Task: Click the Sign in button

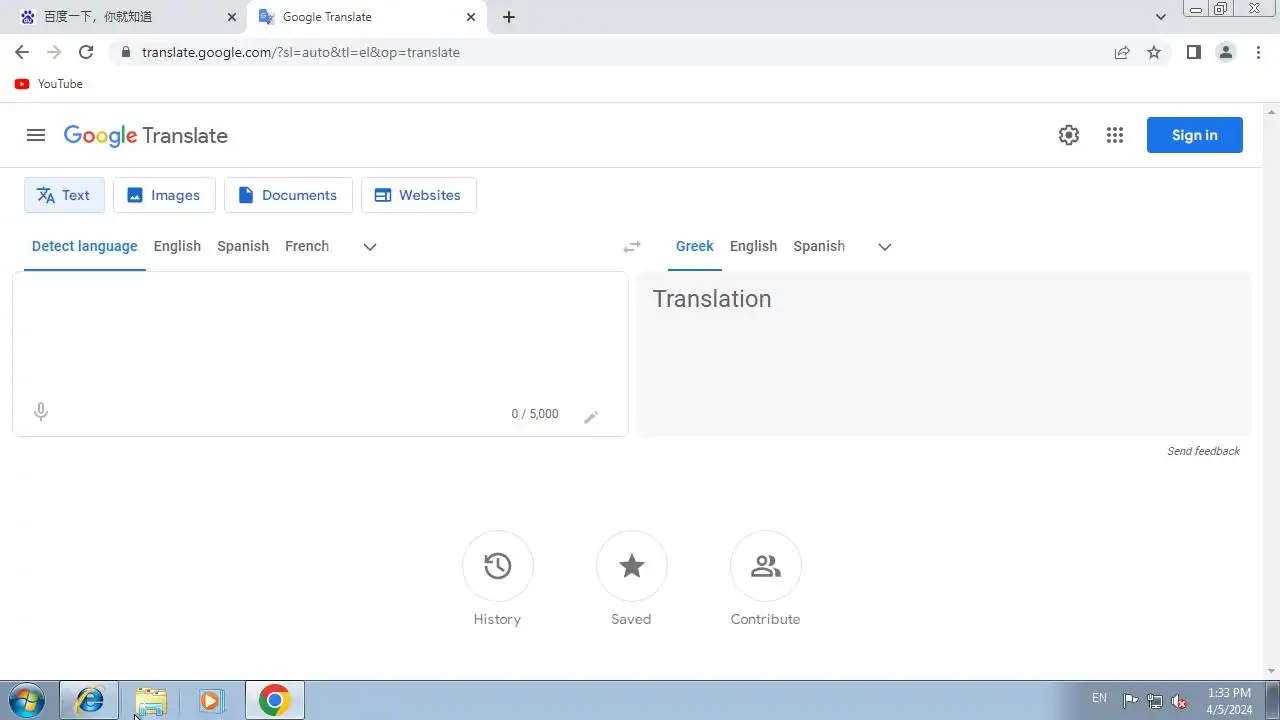Action: pyautogui.click(x=1195, y=135)
